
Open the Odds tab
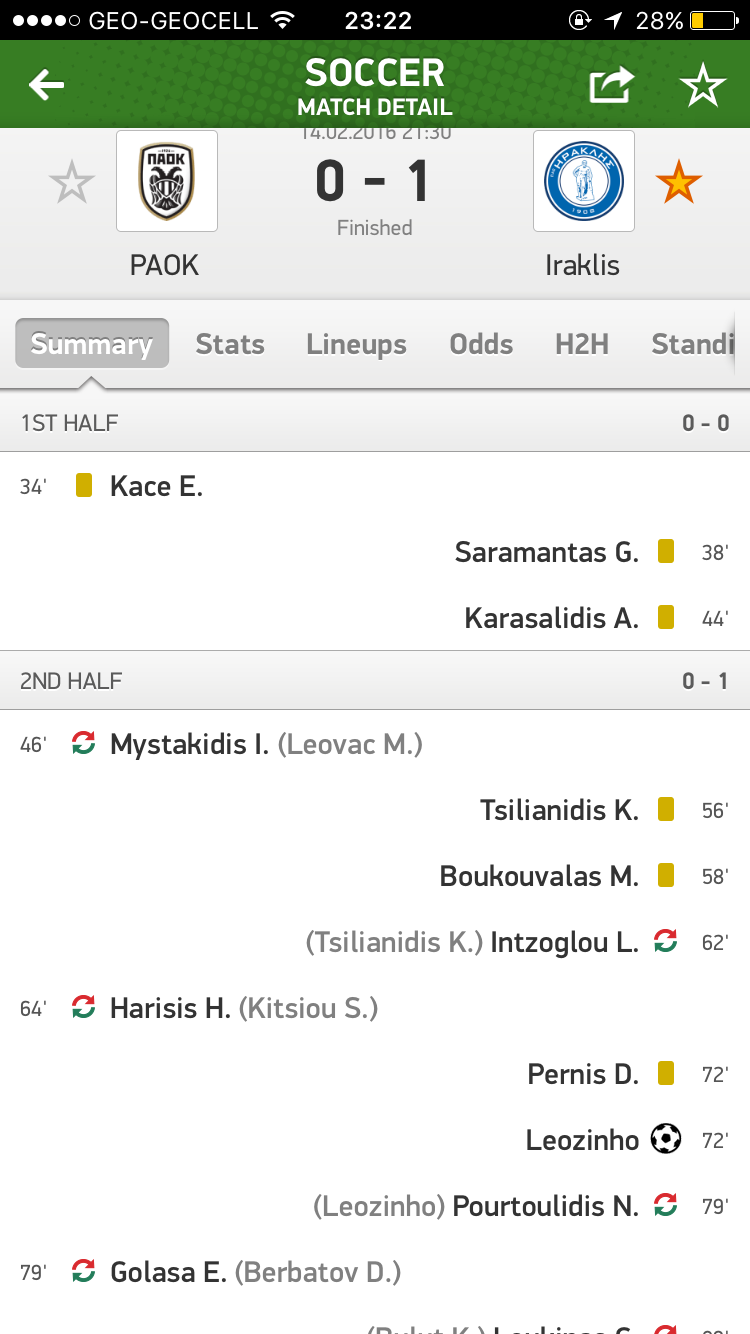481,344
